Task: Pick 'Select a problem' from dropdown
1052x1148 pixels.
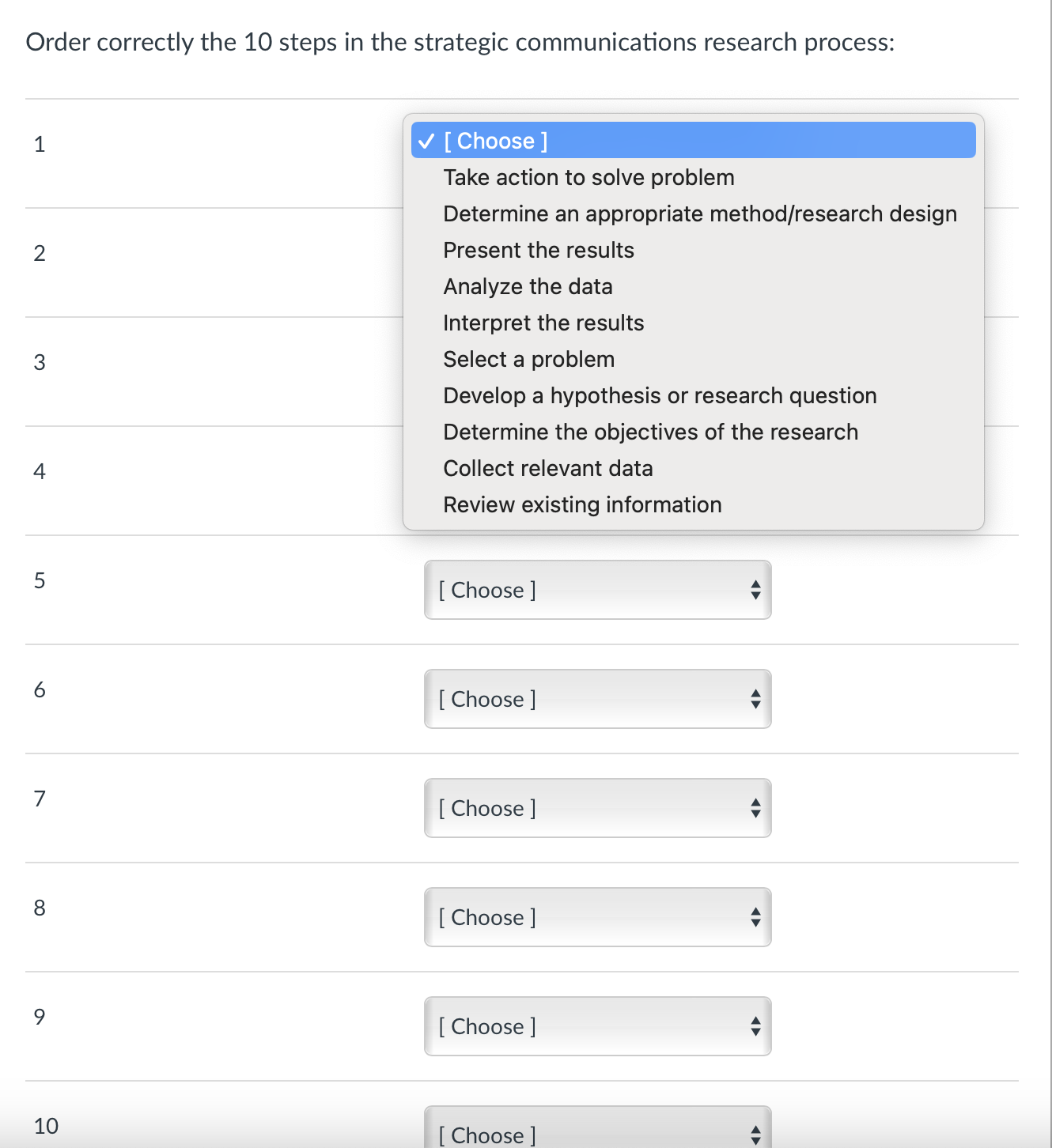Action: pos(528,359)
